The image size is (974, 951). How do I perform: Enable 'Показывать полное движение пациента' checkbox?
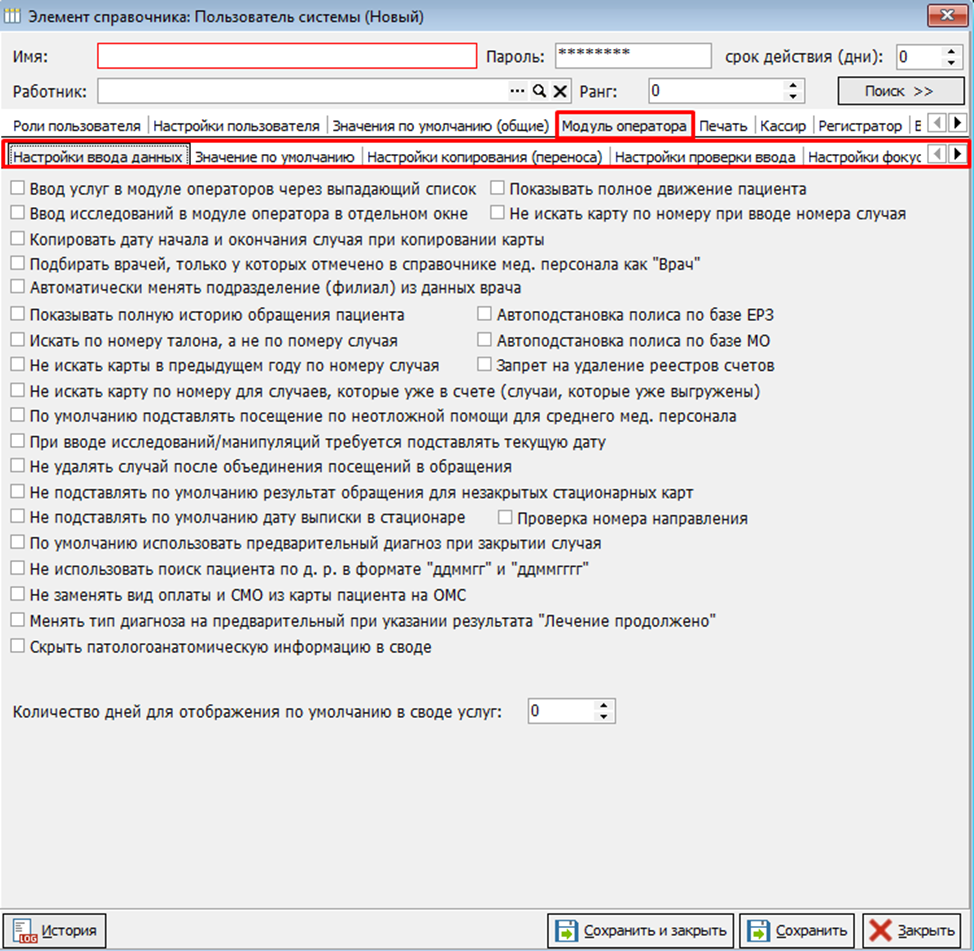point(498,189)
